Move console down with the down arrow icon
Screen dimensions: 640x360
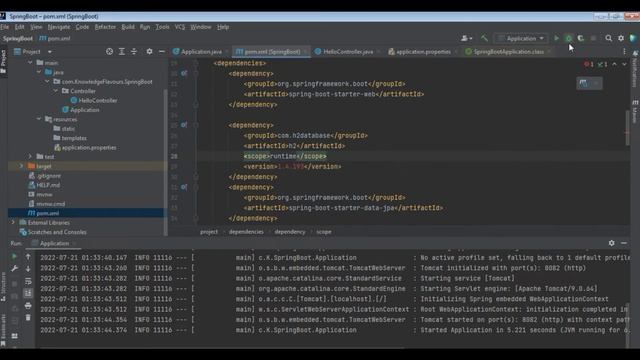tap(28, 269)
